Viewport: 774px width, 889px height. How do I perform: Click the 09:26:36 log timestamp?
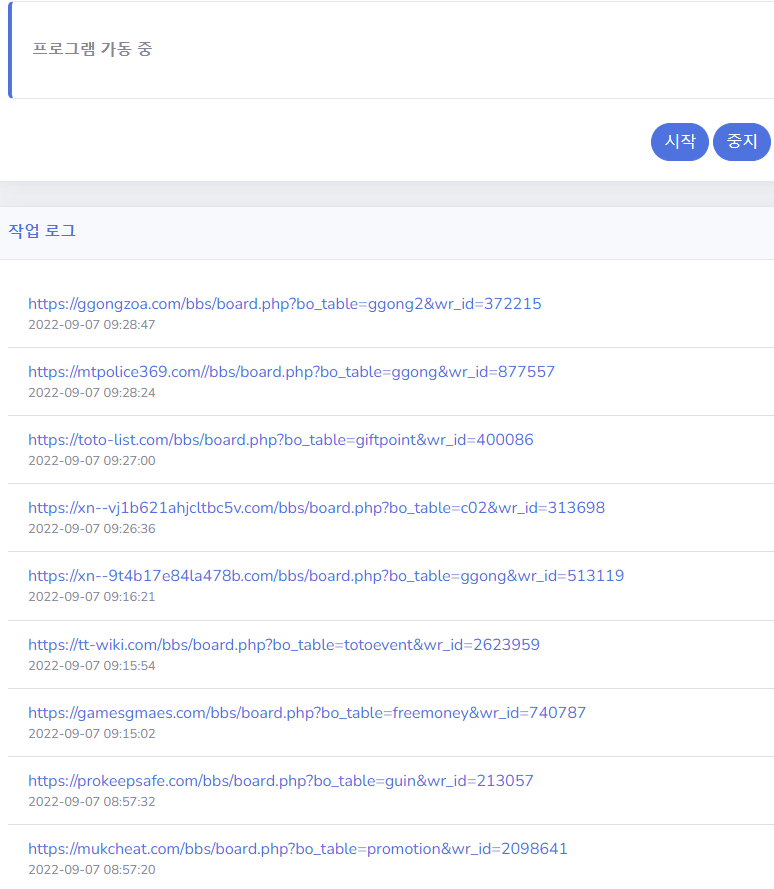[x=92, y=529]
